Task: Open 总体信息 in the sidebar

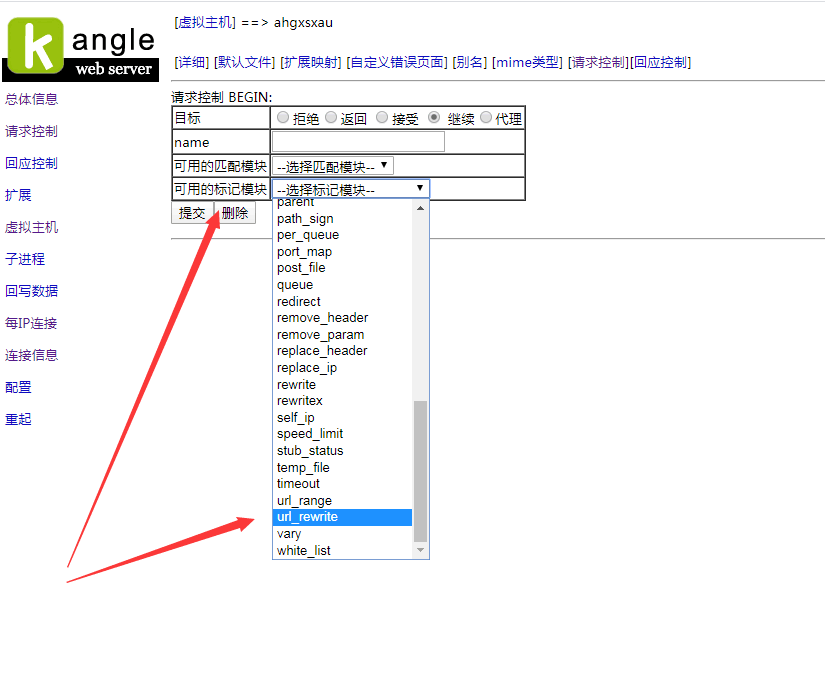Action: point(32,99)
